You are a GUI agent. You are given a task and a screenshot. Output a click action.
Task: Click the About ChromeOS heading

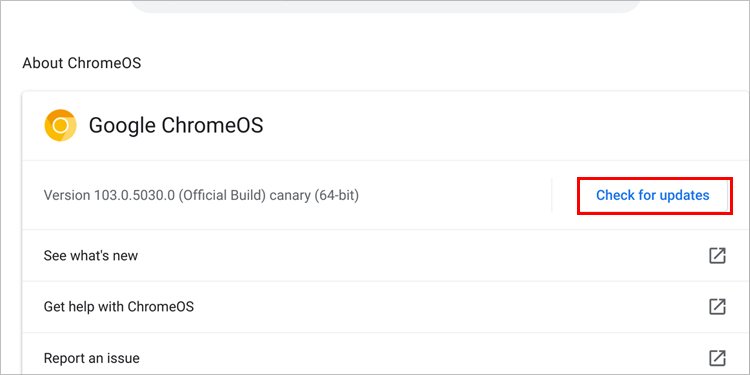click(x=82, y=63)
